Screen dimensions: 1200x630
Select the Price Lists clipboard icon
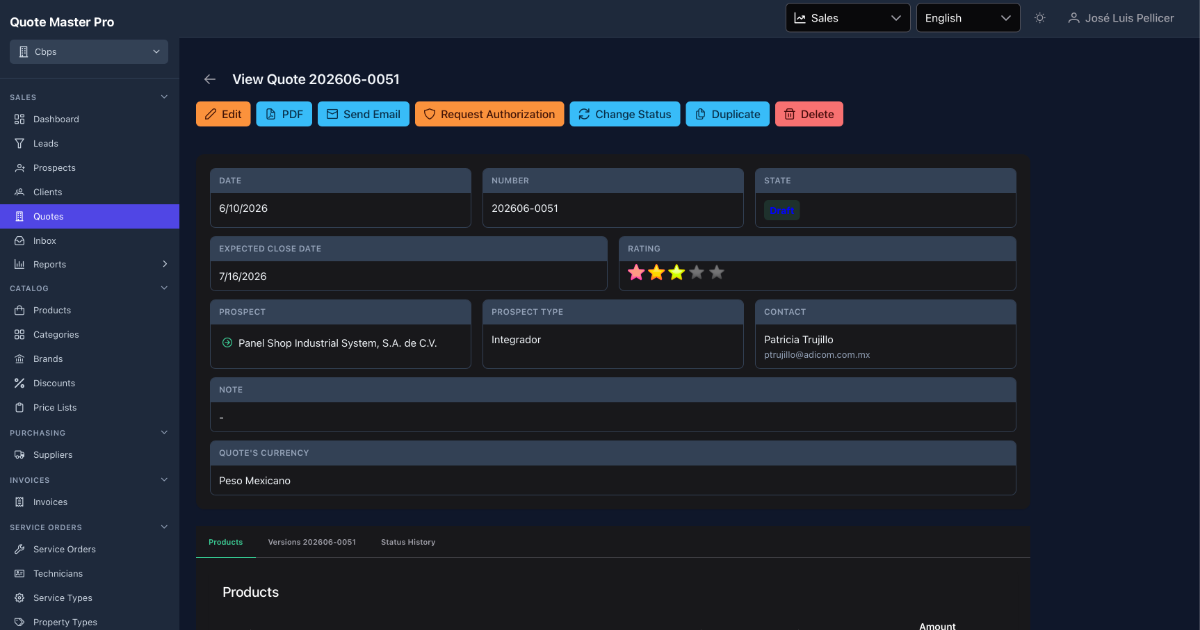[19, 408]
